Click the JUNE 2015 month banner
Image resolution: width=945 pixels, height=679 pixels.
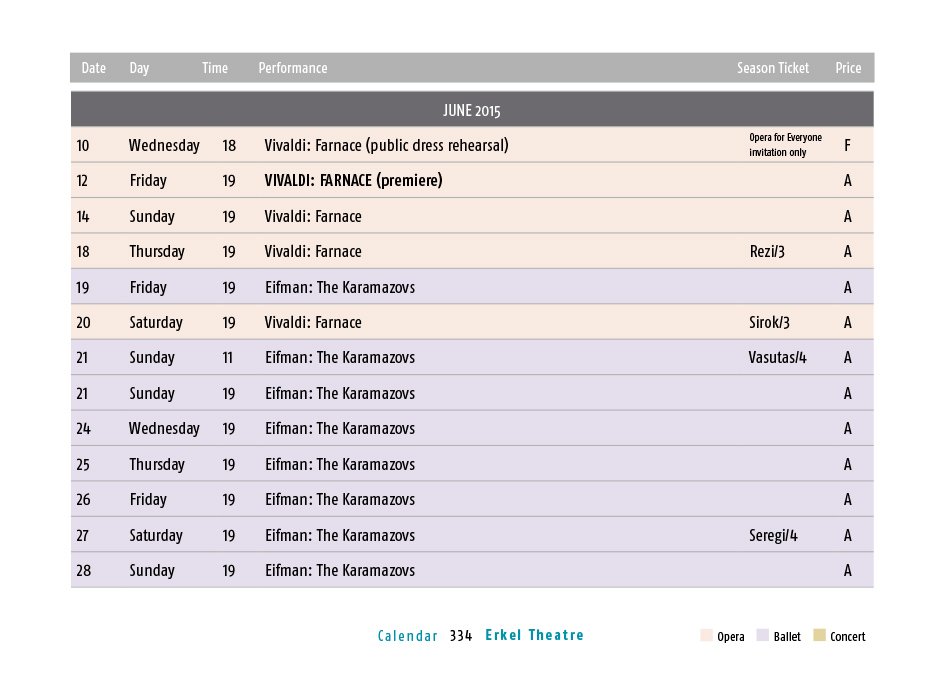click(472, 110)
